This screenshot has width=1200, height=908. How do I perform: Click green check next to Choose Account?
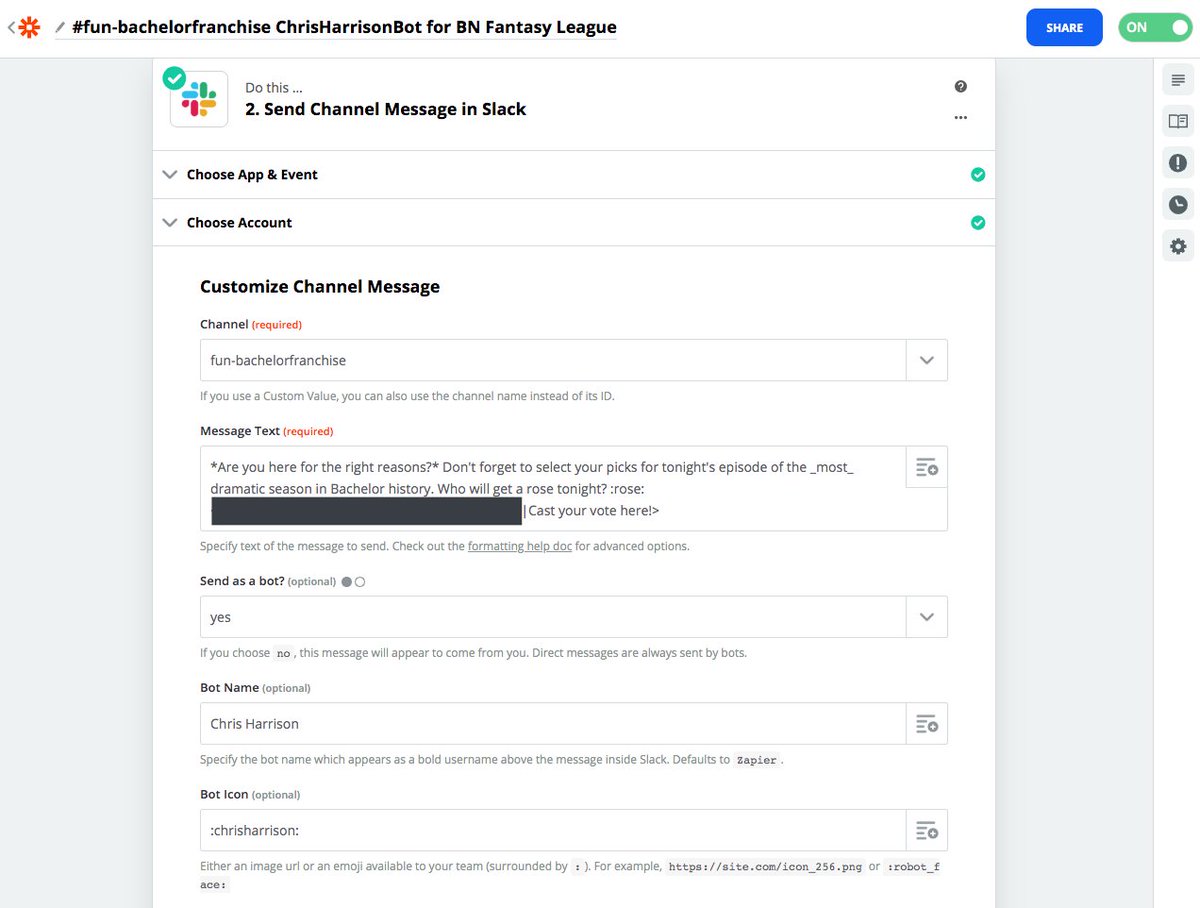coord(978,223)
